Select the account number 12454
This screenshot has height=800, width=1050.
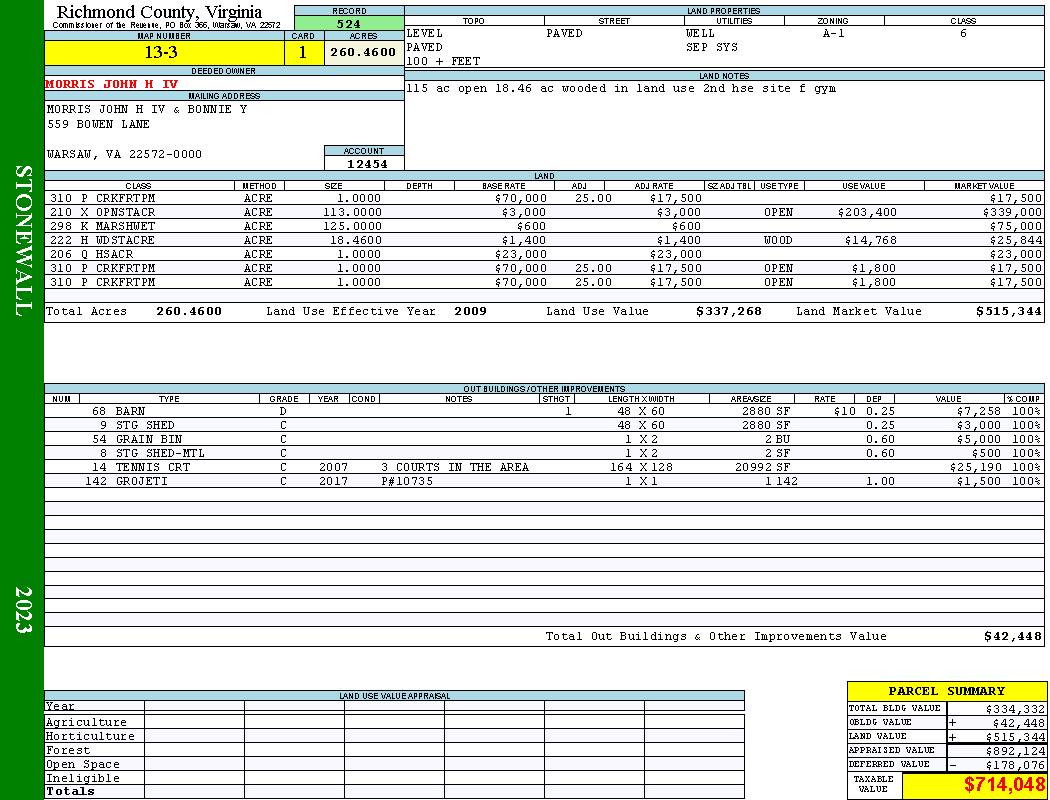point(367,164)
